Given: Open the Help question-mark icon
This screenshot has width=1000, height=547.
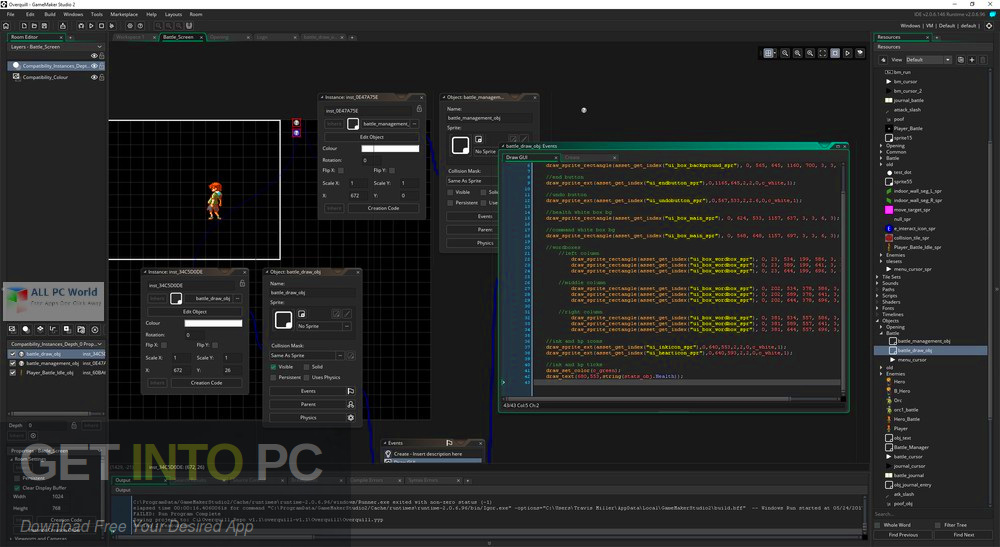Looking at the screenshot, I should pos(140,26).
